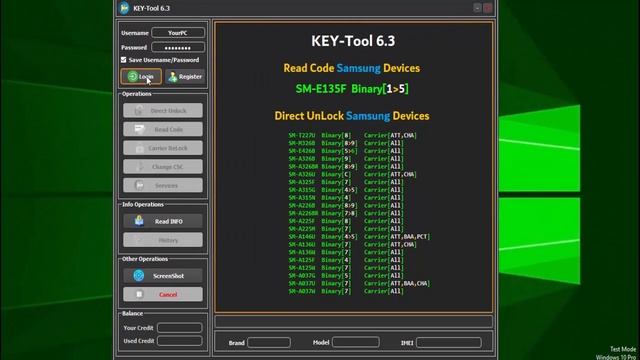
Task: Toggle Save Username/Password checkbox
Action: click(x=124, y=60)
